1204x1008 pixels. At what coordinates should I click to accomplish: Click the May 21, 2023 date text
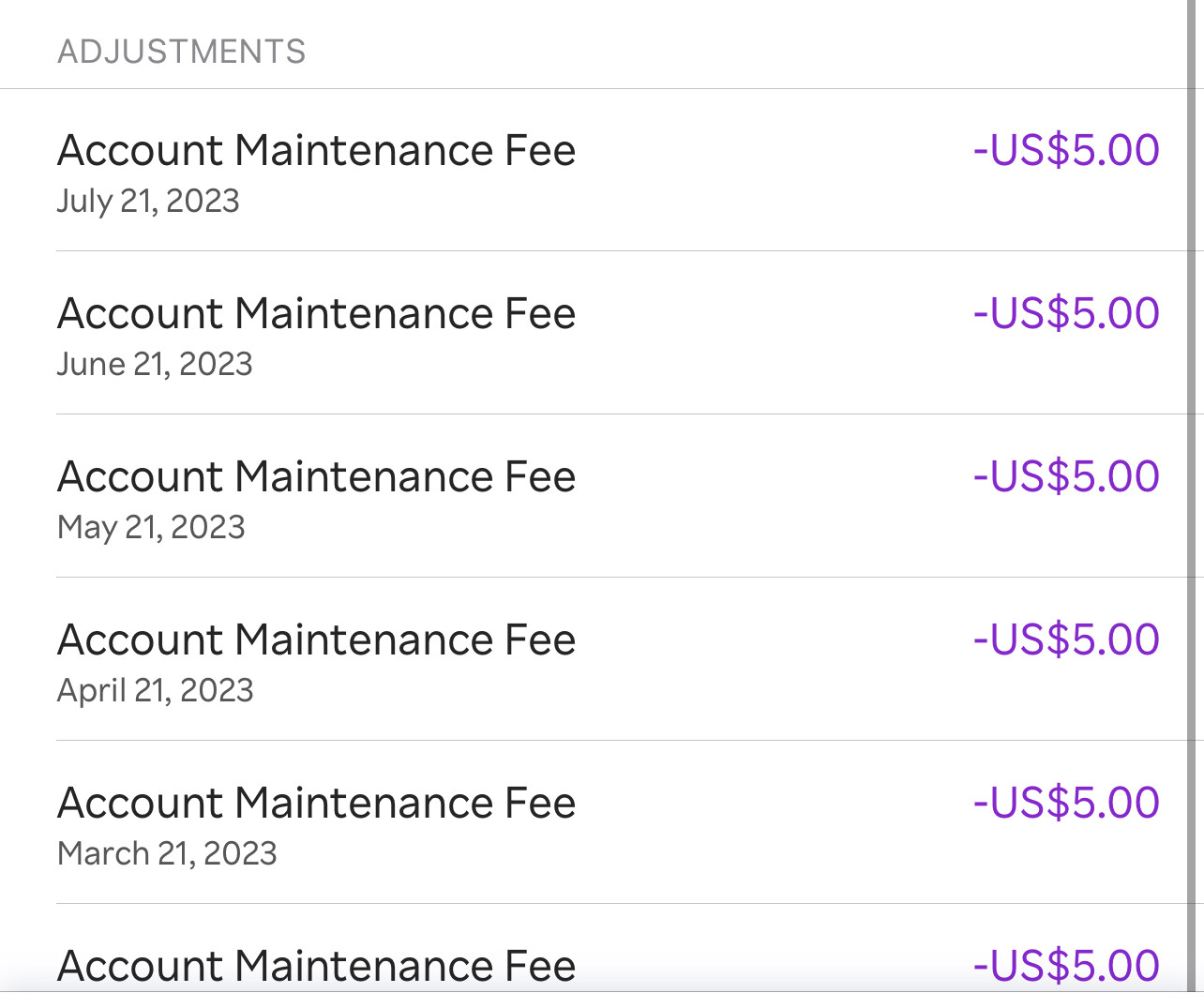(151, 528)
